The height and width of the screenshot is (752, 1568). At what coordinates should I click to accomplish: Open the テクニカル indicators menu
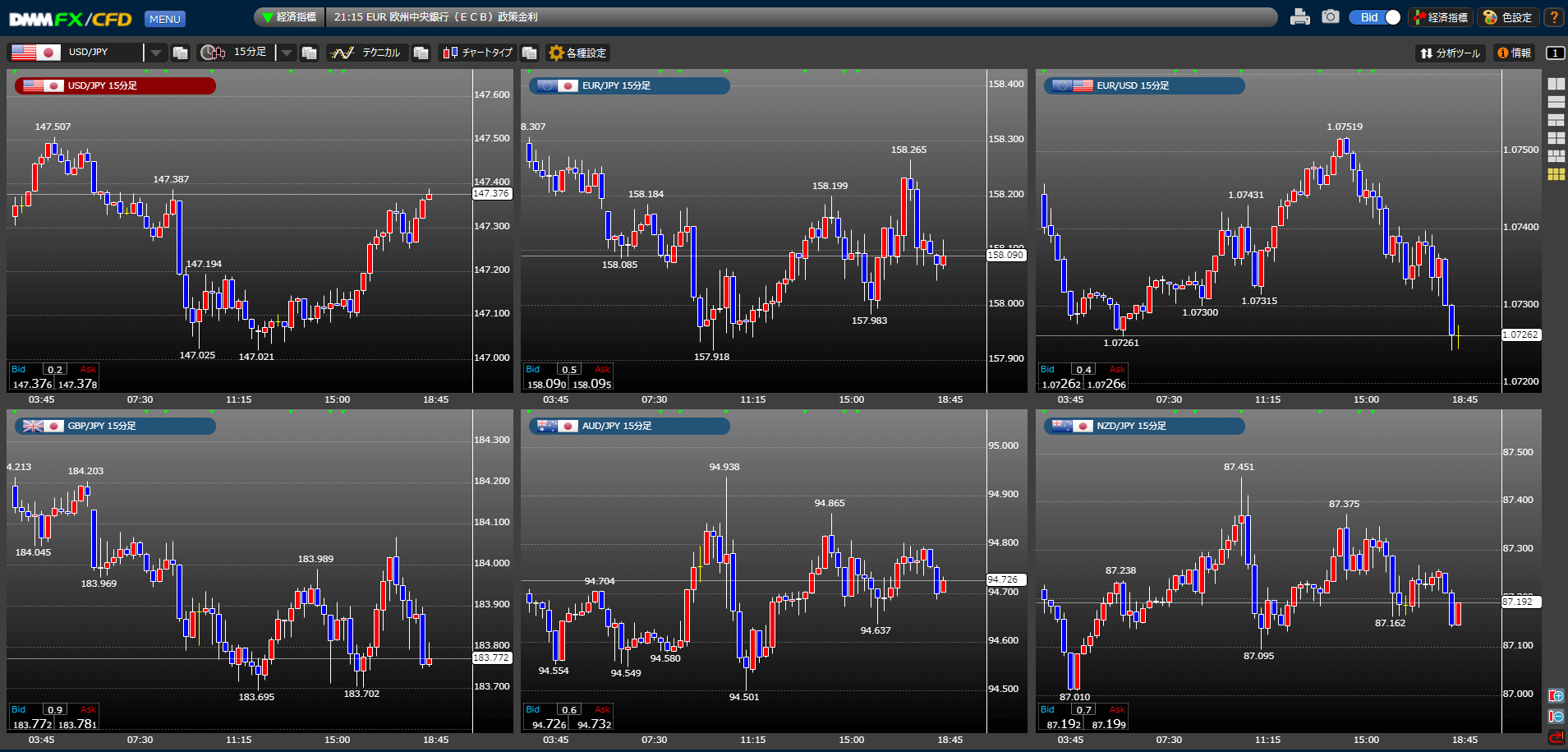click(x=366, y=53)
